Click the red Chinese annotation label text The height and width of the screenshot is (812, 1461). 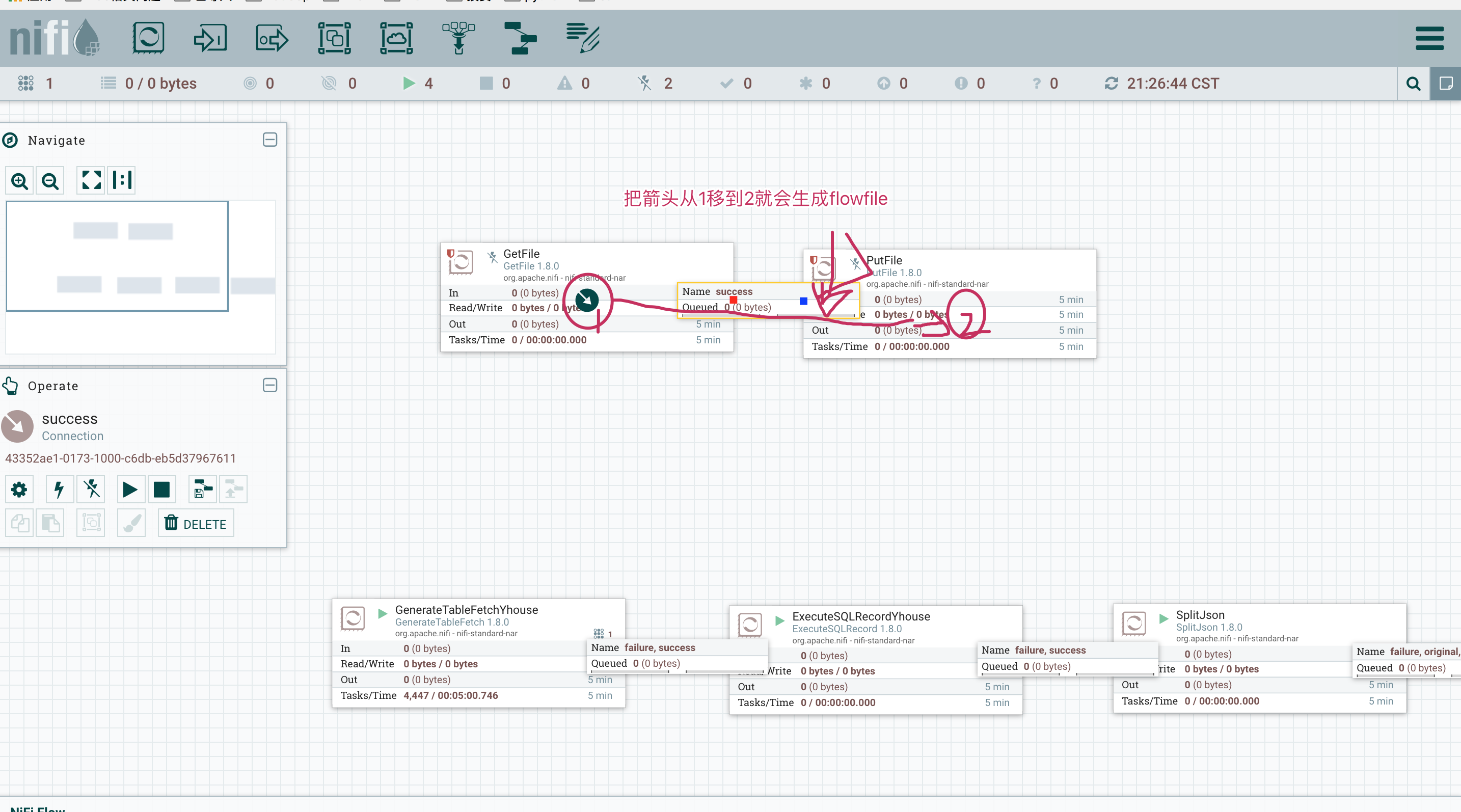pos(755,199)
